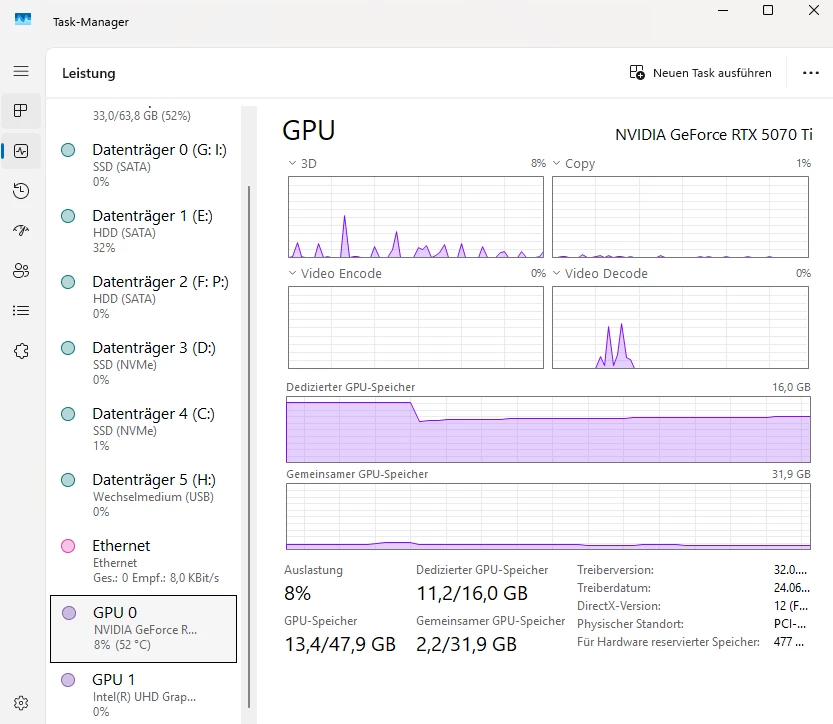Click the 3D usage graph

click(x=416, y=217)
